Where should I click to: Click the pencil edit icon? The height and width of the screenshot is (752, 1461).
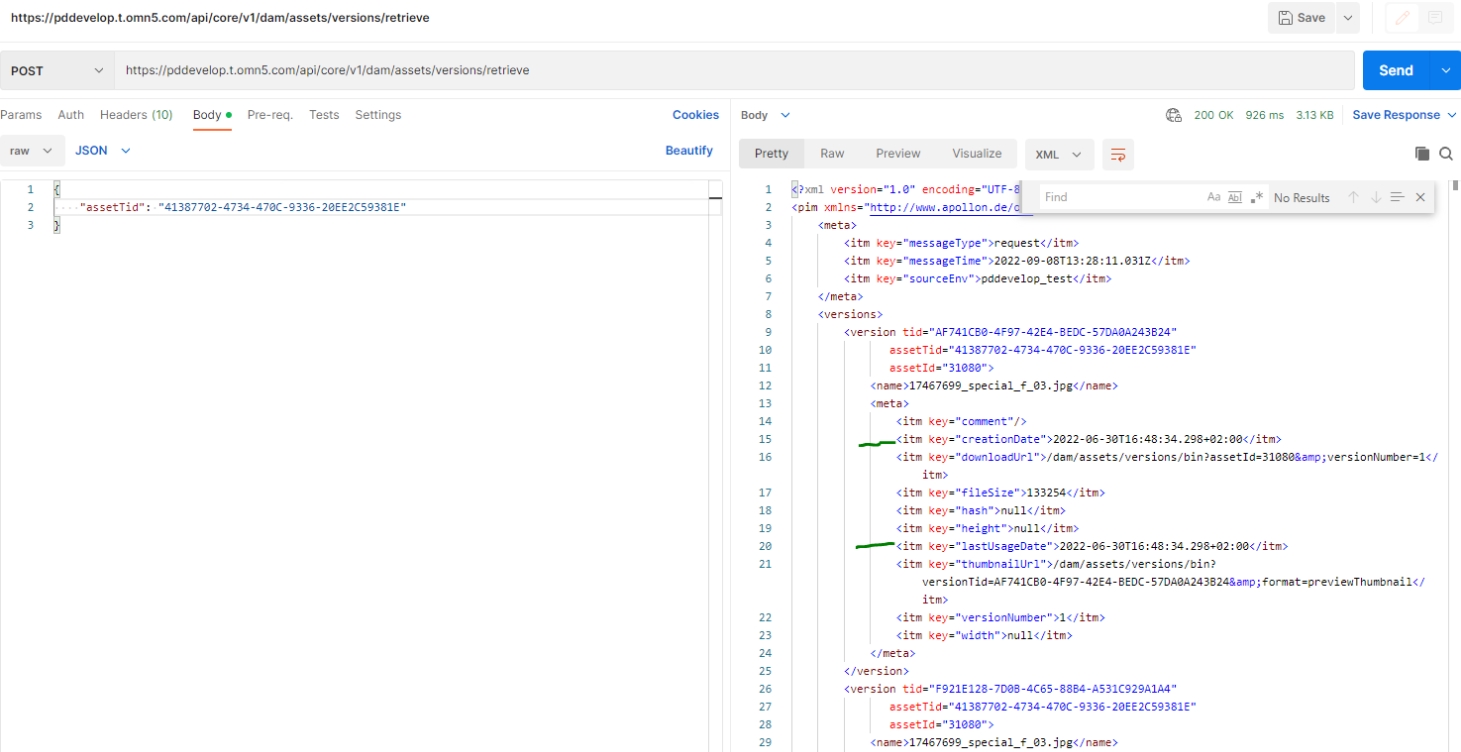click(x=1402, y=18)
